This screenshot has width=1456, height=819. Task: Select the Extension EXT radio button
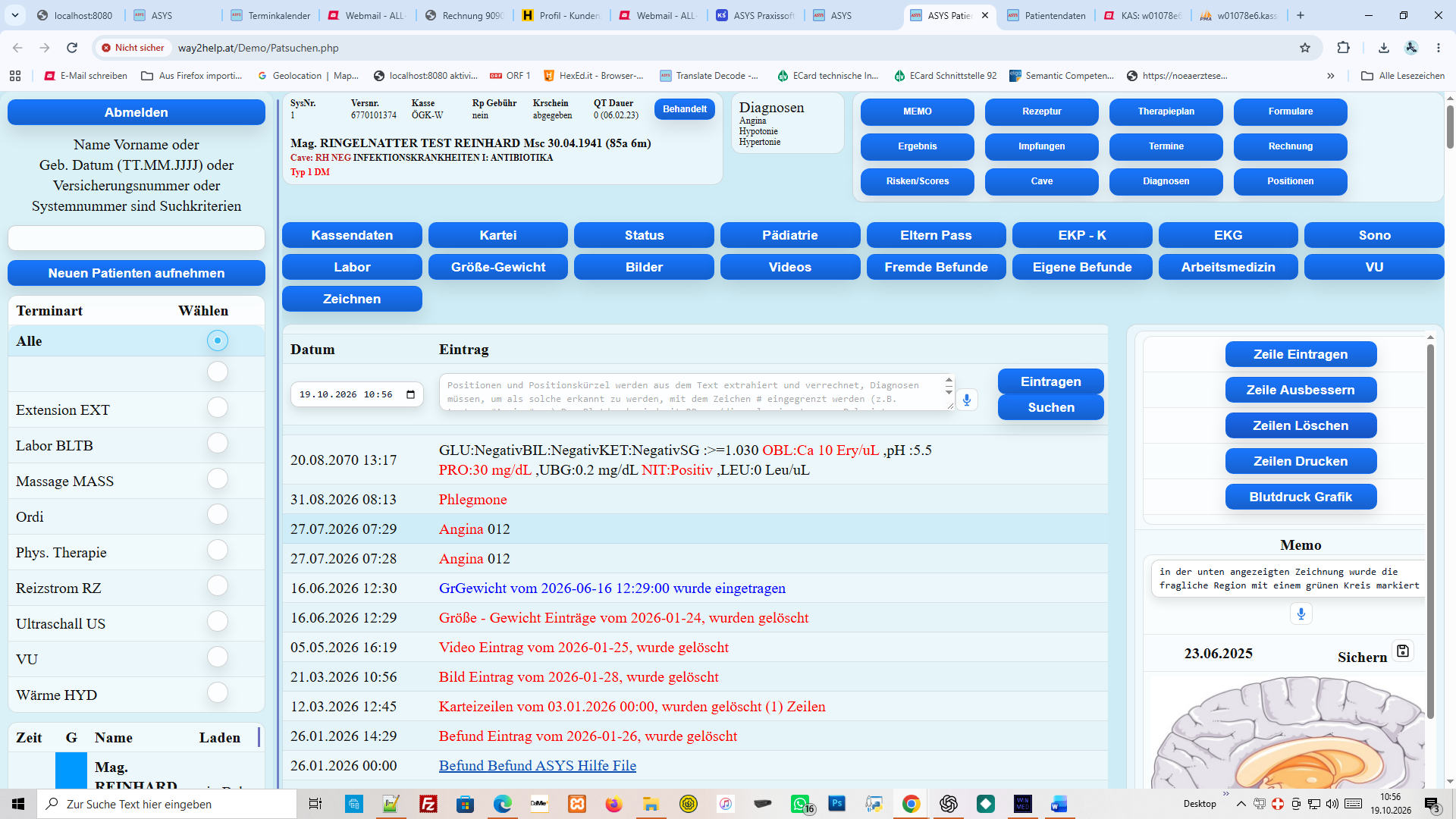pos(218,408)
